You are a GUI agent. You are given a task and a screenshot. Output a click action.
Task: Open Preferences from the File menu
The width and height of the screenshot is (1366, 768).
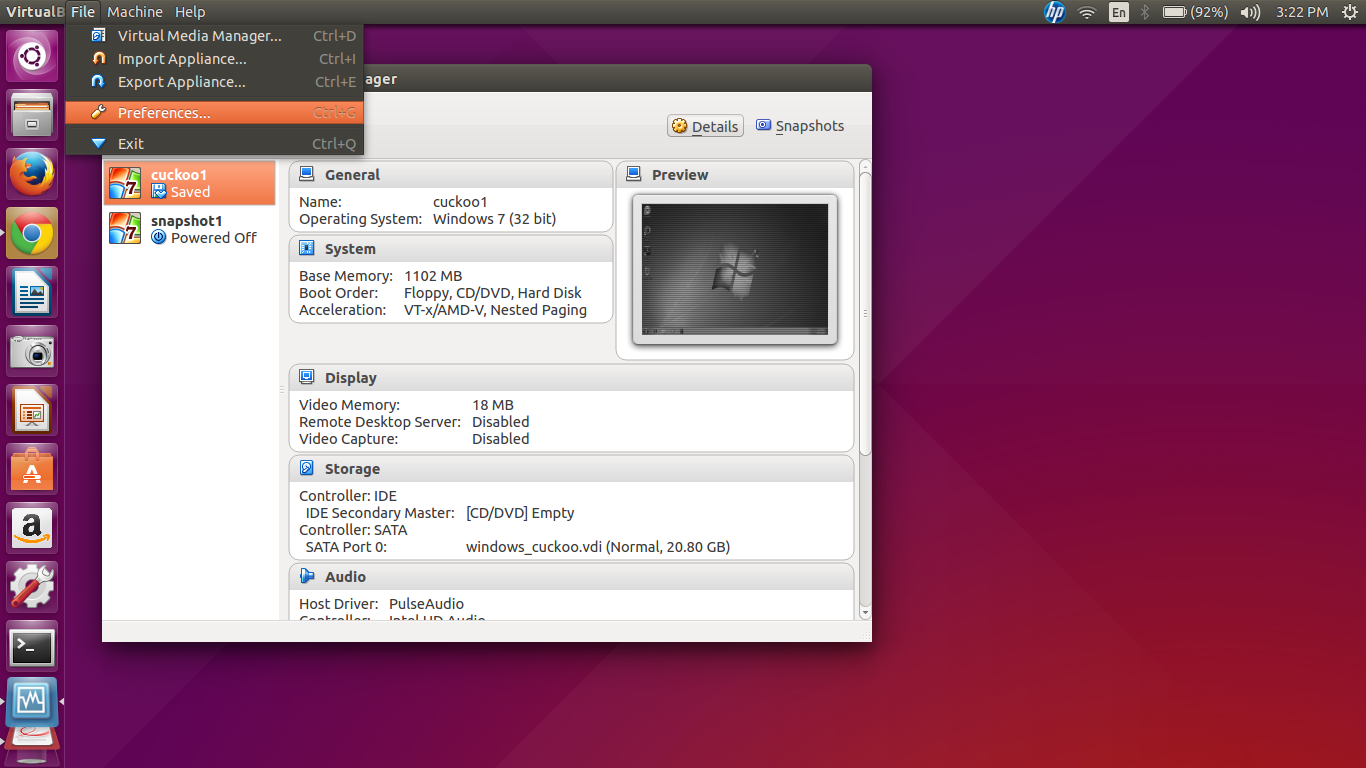pos(214,113)
